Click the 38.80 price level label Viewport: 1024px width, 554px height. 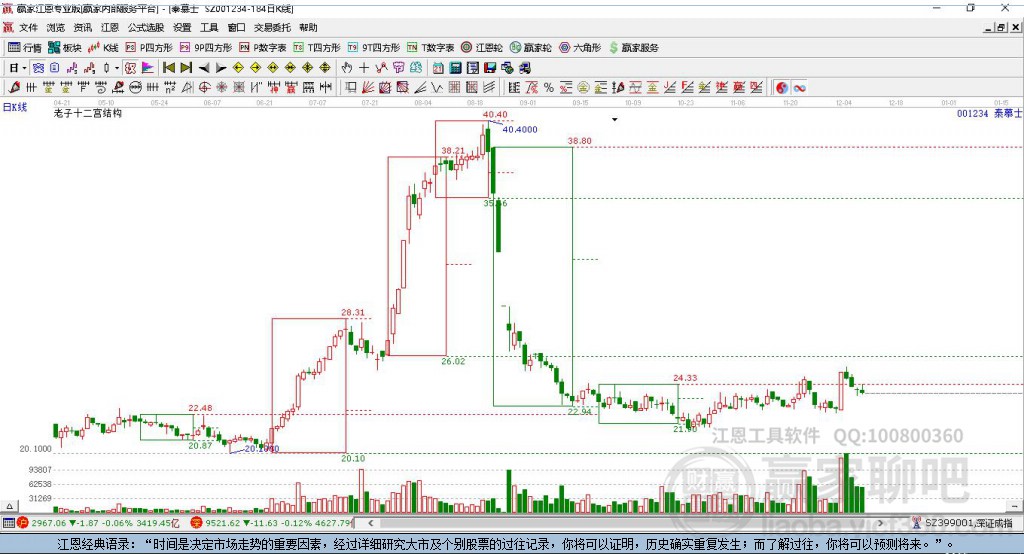click(580, 141)
